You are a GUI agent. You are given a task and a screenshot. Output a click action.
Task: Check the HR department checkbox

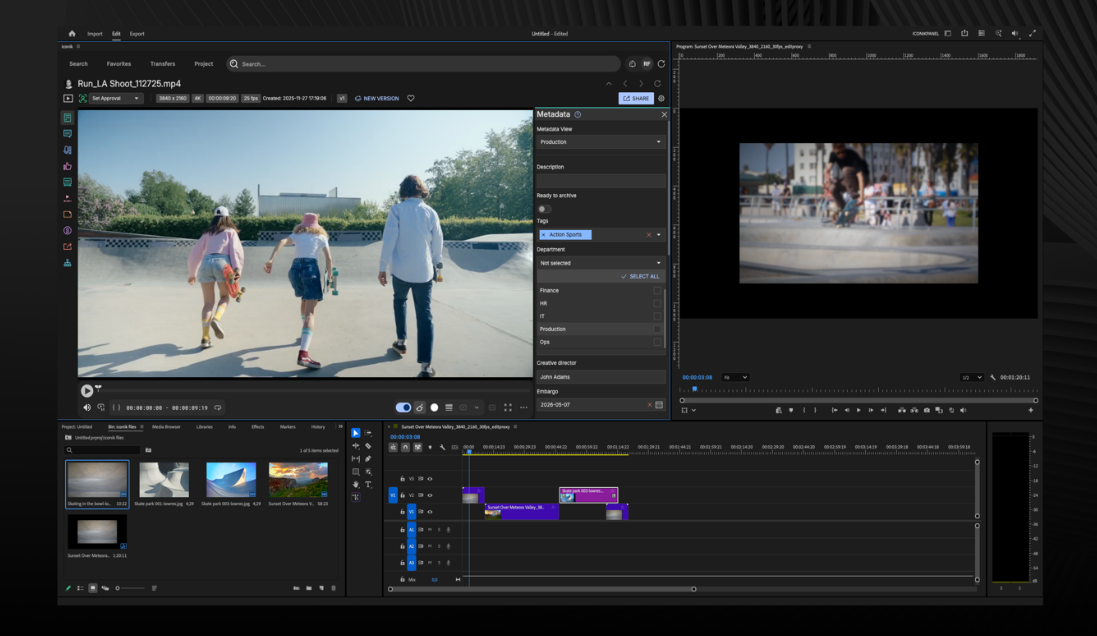pos(657,304)
